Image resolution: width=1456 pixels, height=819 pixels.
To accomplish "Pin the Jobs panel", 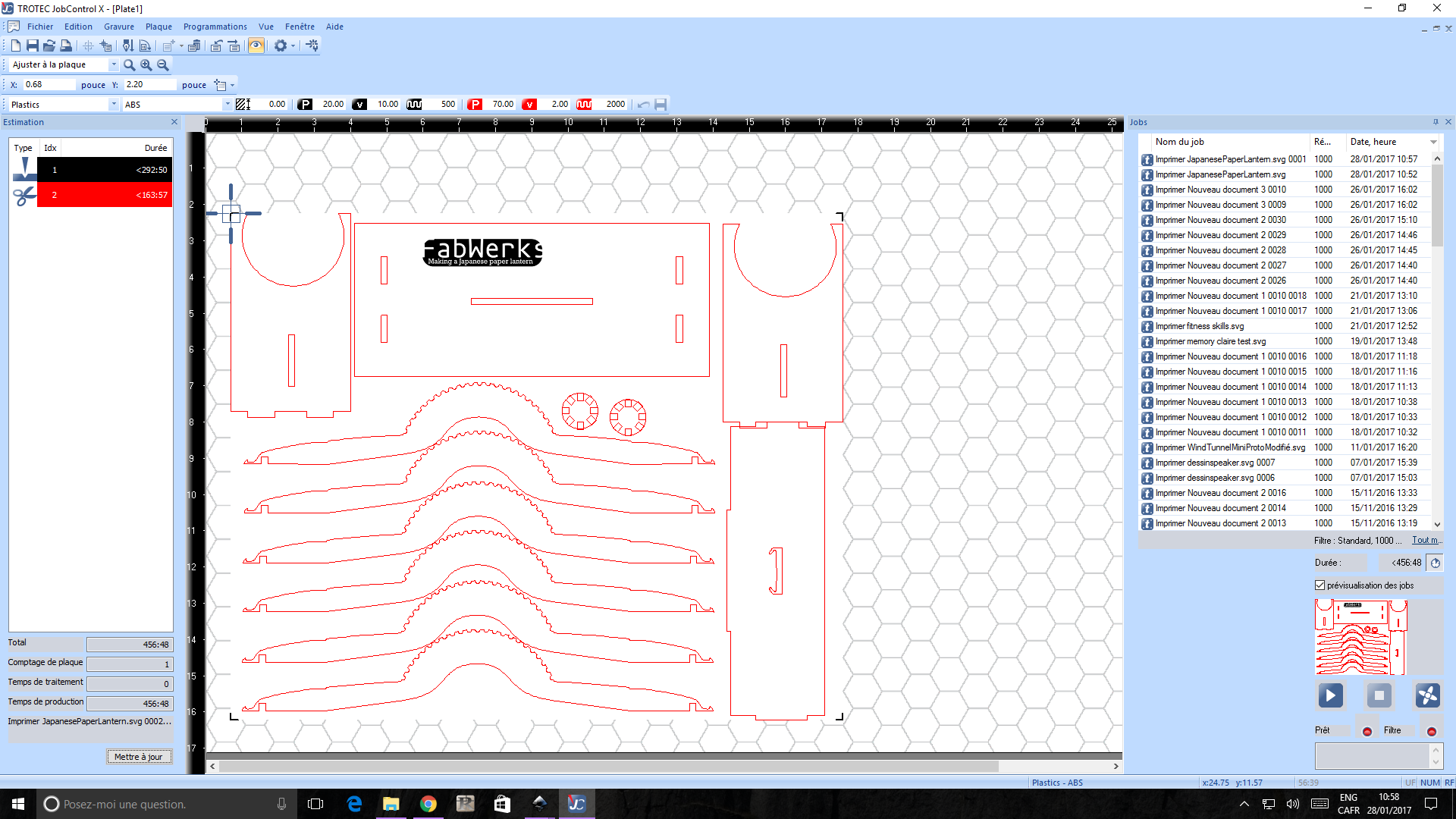I will (1436, 122).
